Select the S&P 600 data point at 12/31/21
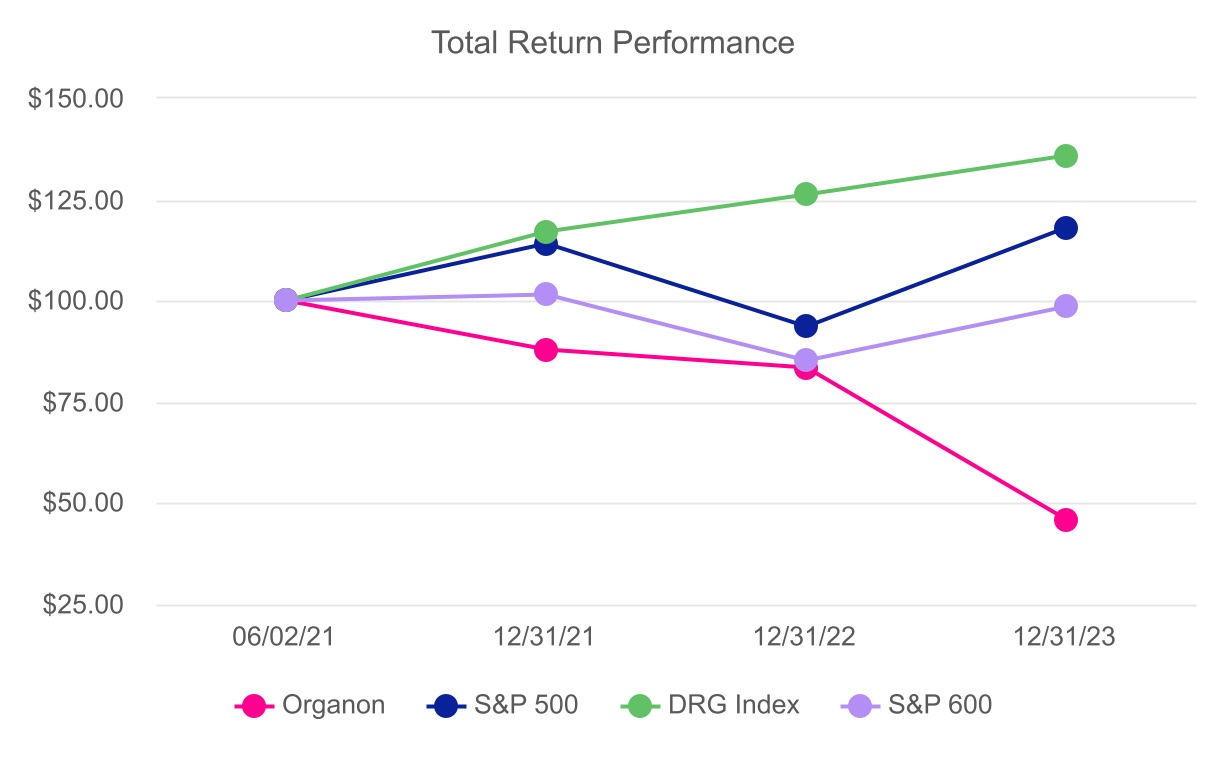Viewport: 1226px width, 760px height. tap(546, 294)
